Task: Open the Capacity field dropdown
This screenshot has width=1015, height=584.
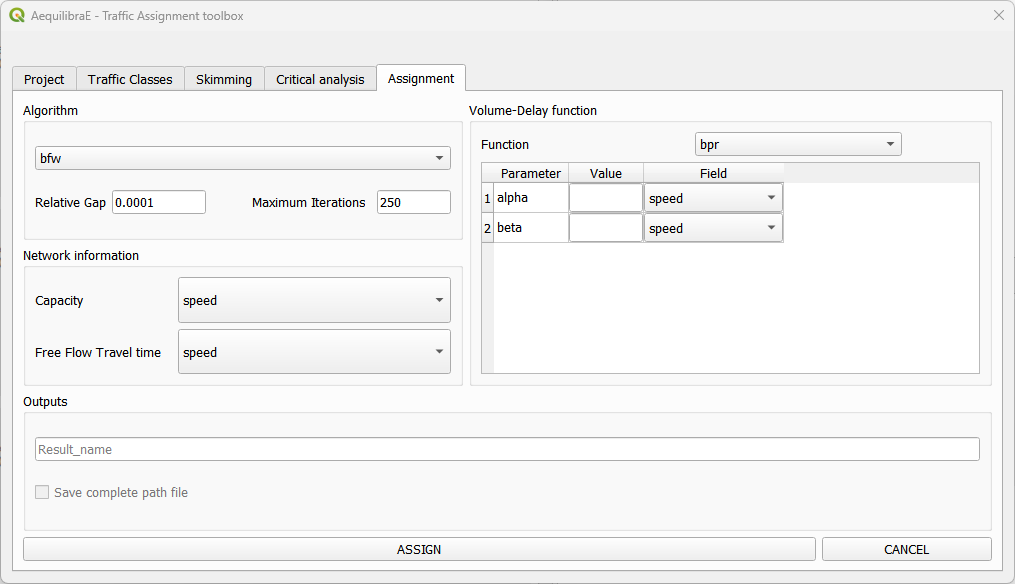Action: pyautogui.click(x=314, y=300)
